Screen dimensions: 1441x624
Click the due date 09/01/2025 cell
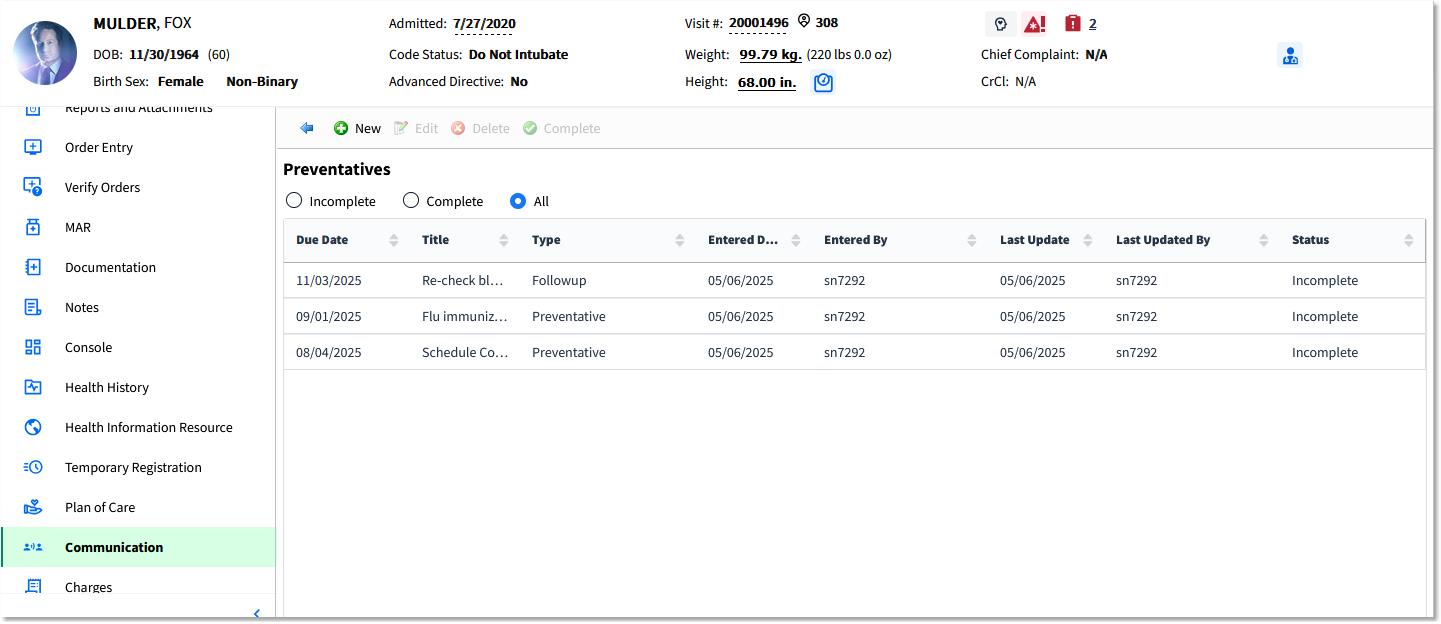pos(329,316)
